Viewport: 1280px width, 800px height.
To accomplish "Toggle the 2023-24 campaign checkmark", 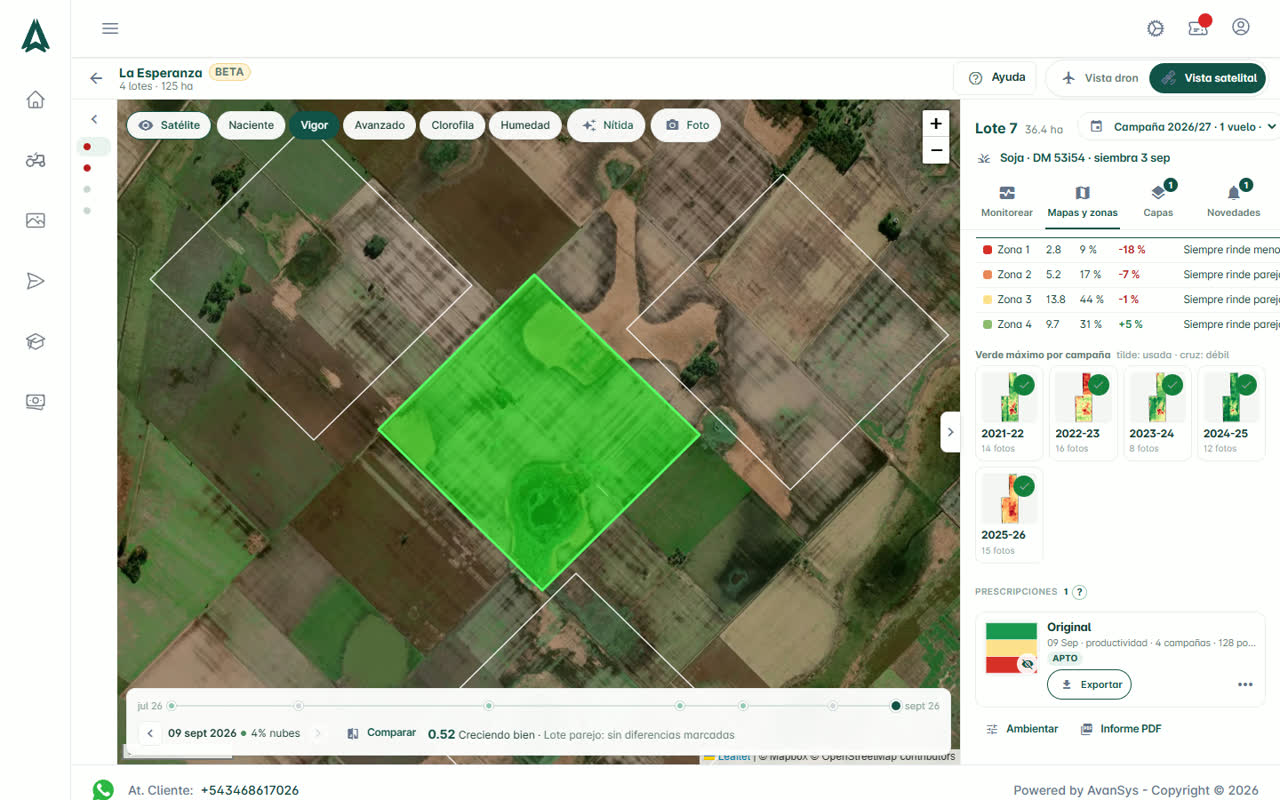I will pos(1173,385).
